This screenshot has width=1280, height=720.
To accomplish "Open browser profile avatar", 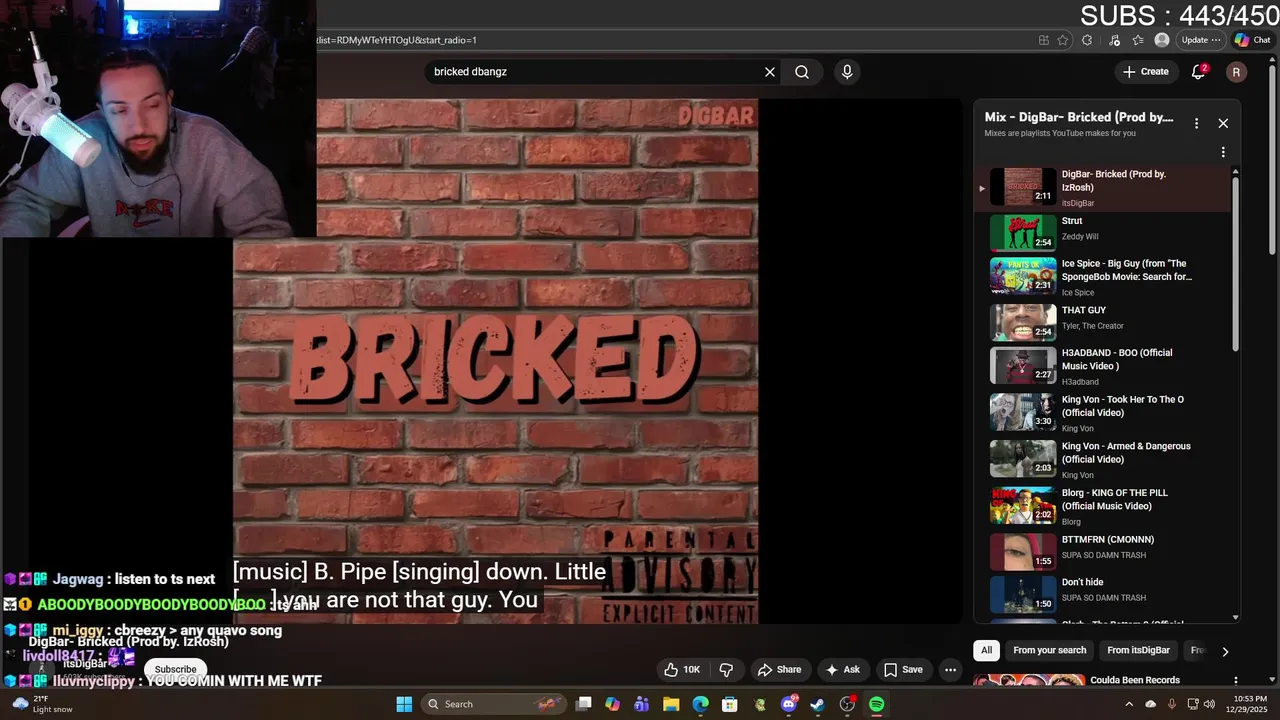I will pos(1162,40).
